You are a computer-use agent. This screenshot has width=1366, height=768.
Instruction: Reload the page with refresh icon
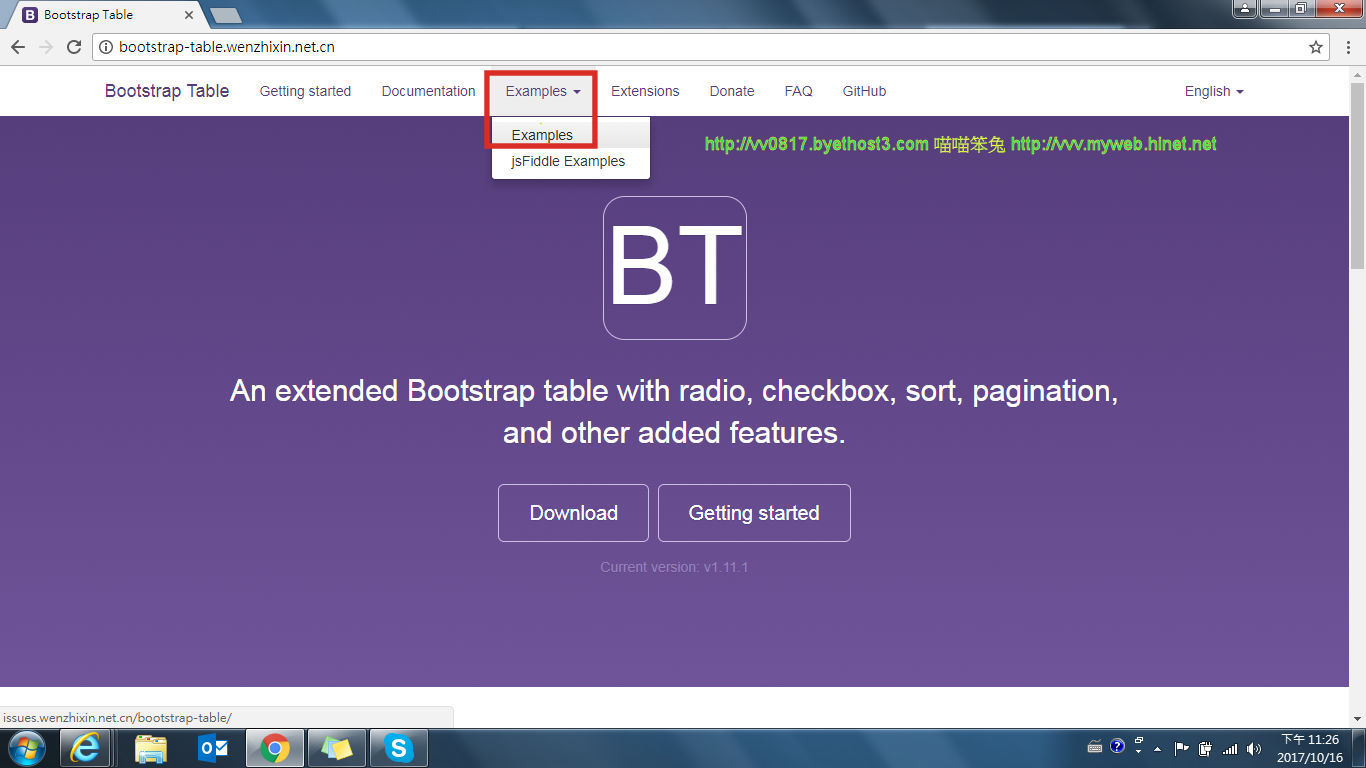74,47
